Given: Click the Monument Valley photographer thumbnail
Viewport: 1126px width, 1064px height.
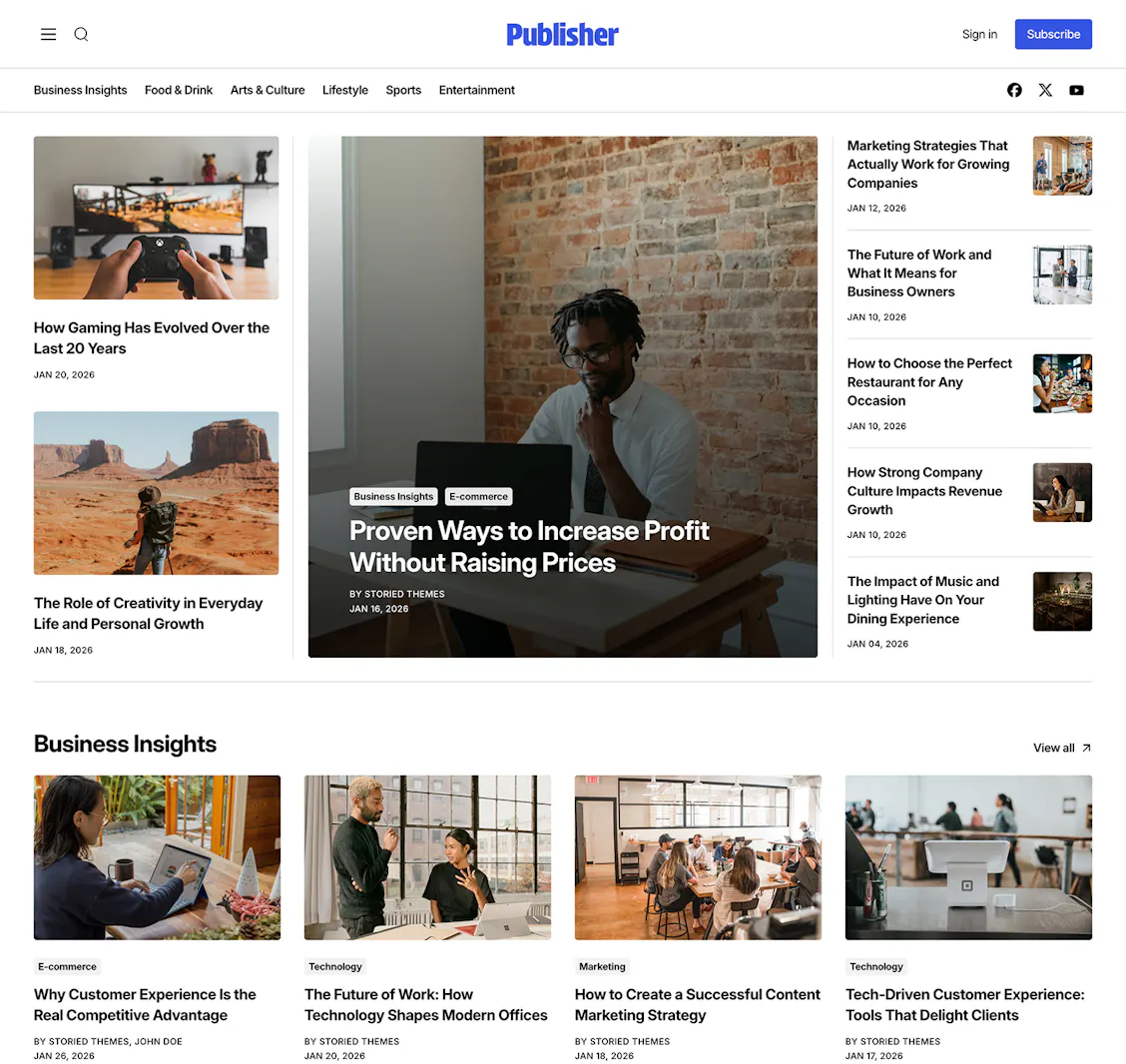Looking at the screenshot, I should click(156, 493).
